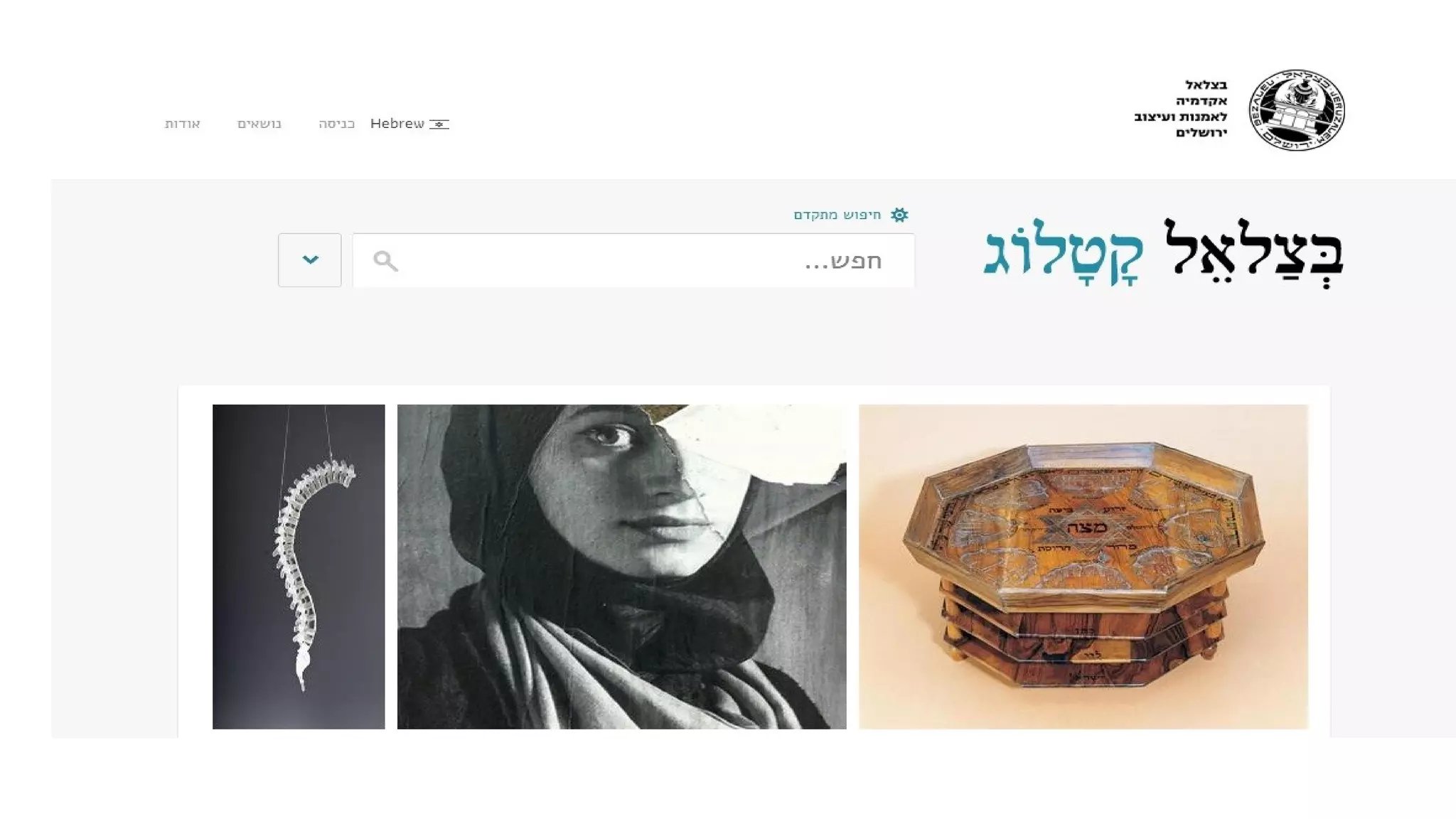Click the Israeli flag language icon
Viewport: 1456px width, 819px height.
point(439,124)
